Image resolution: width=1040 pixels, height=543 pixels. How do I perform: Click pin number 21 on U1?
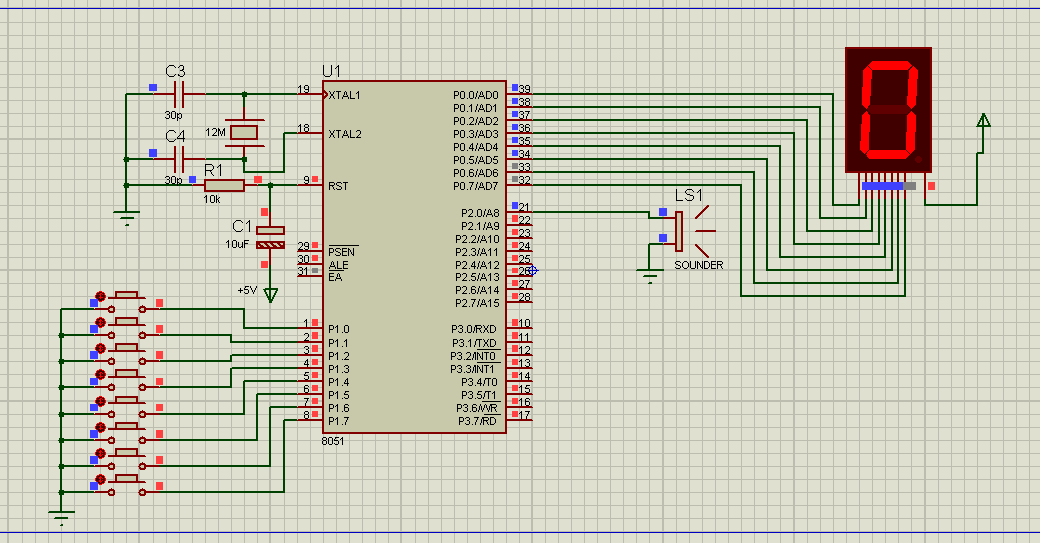click(525, 207)
